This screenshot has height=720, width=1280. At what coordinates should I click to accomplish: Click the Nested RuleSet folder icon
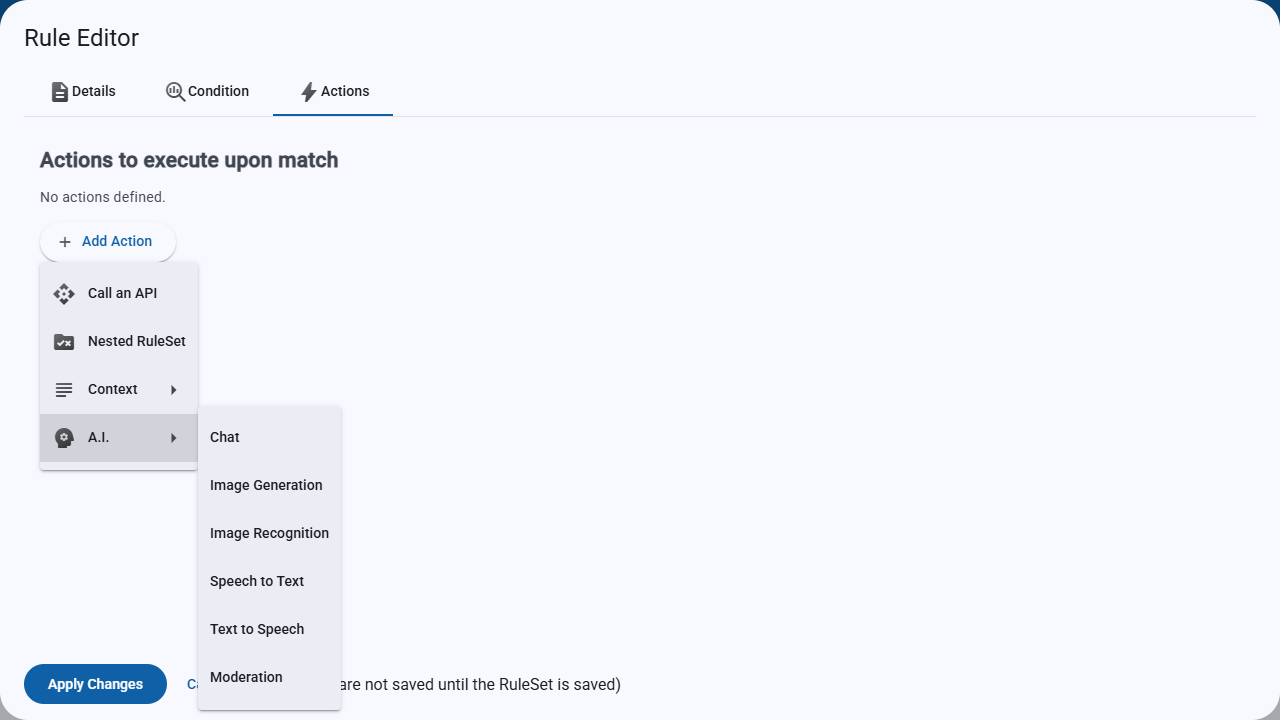pyautogui.click(x=64, y=342)
